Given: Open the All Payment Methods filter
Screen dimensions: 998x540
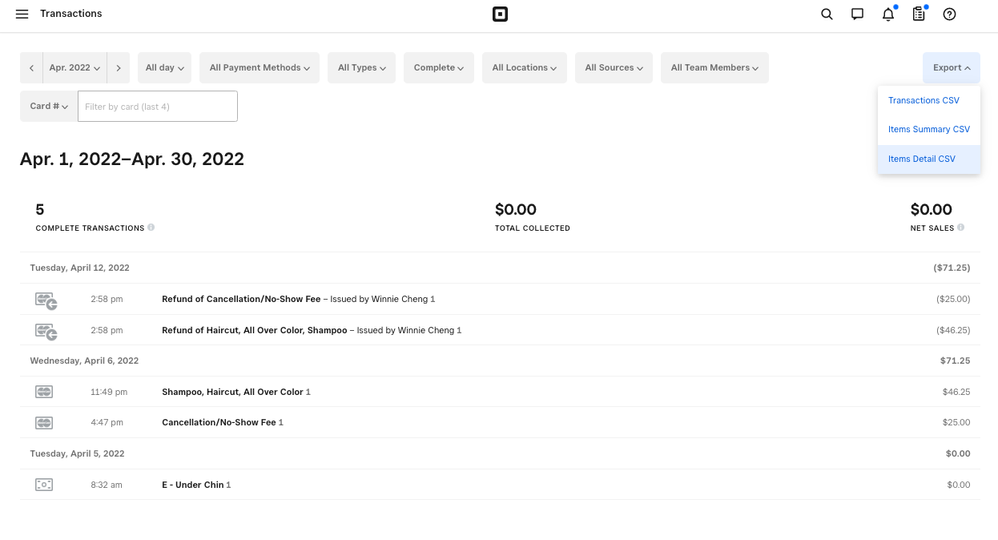Looking at the screenshot, I should tap(259, 68).
